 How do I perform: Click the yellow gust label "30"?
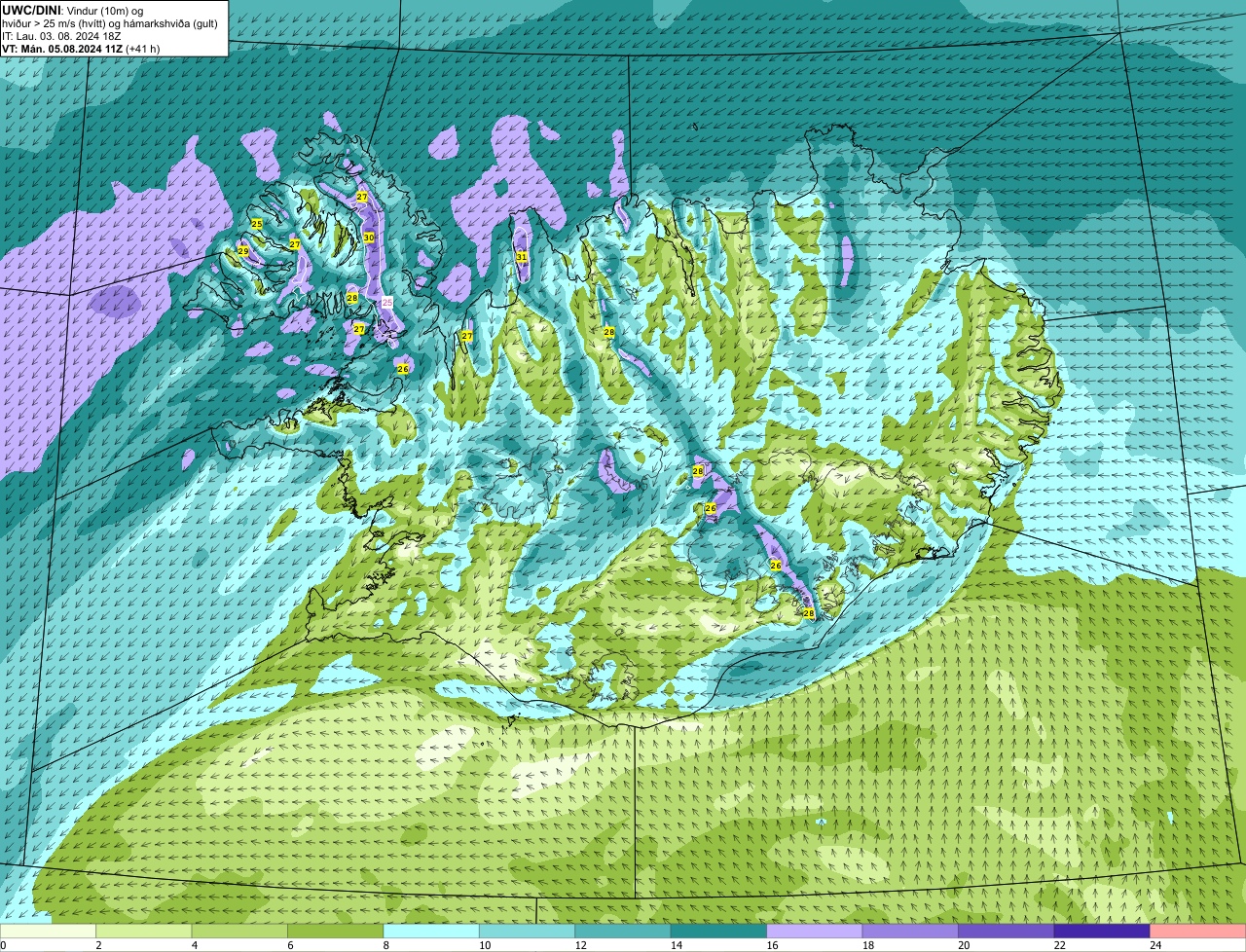pos(368,238)
